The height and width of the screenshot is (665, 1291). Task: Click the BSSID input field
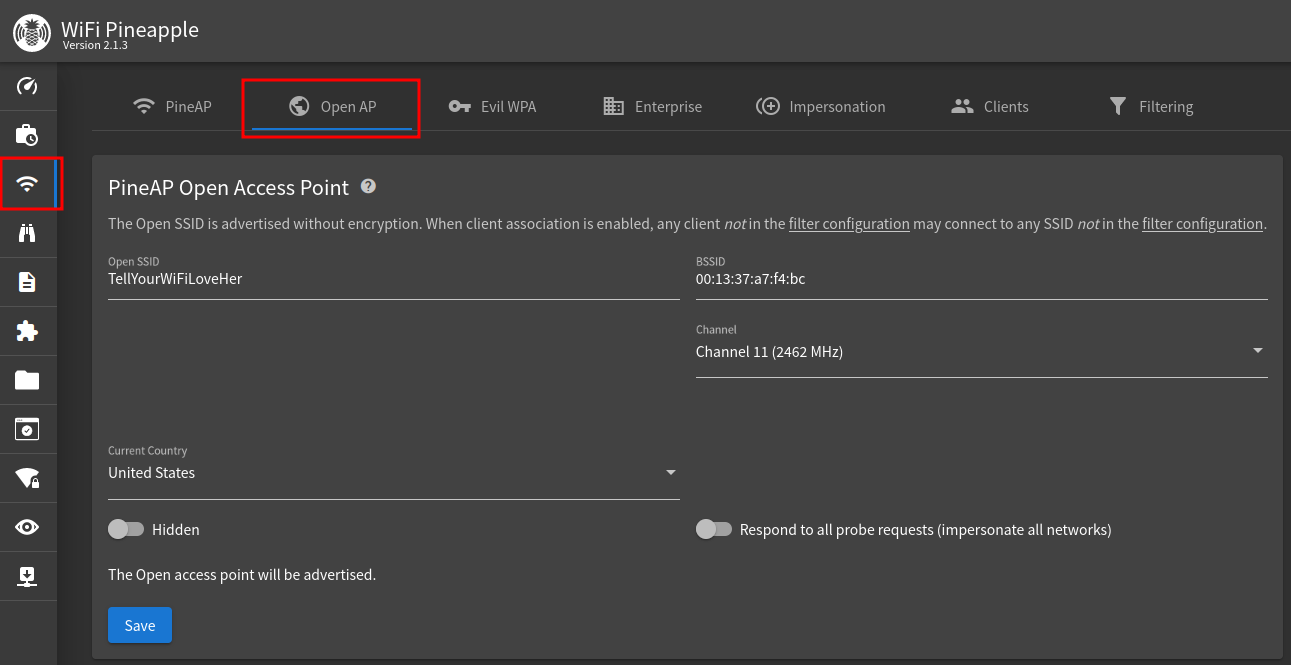pos(980,280)
